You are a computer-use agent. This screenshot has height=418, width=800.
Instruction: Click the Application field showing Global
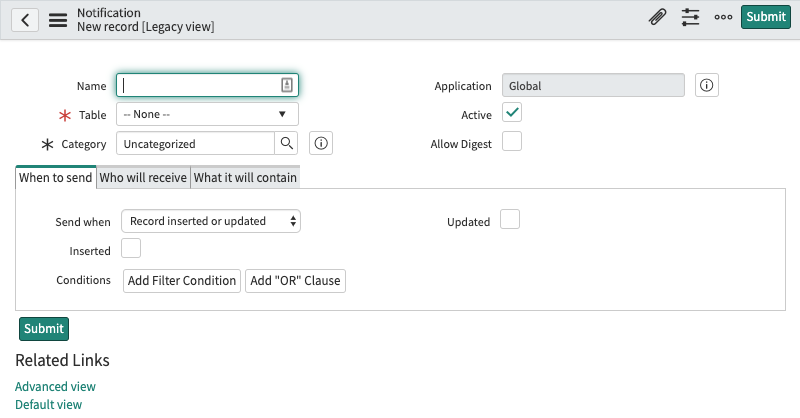click(593, 85)
